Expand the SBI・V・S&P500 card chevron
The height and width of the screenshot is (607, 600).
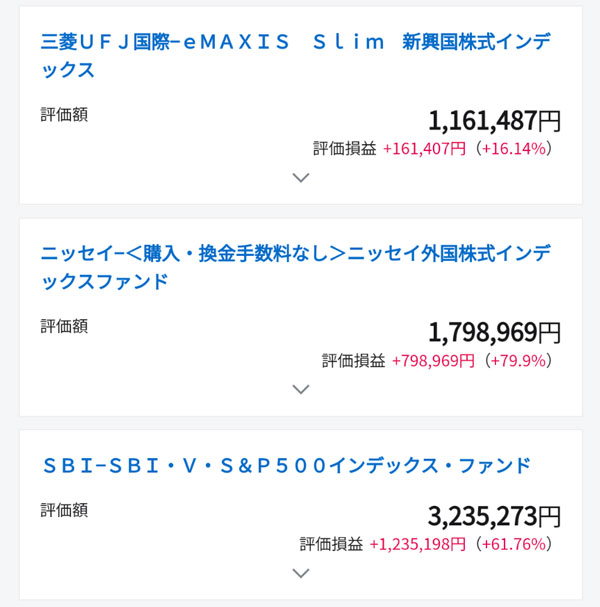coord(300,573)
